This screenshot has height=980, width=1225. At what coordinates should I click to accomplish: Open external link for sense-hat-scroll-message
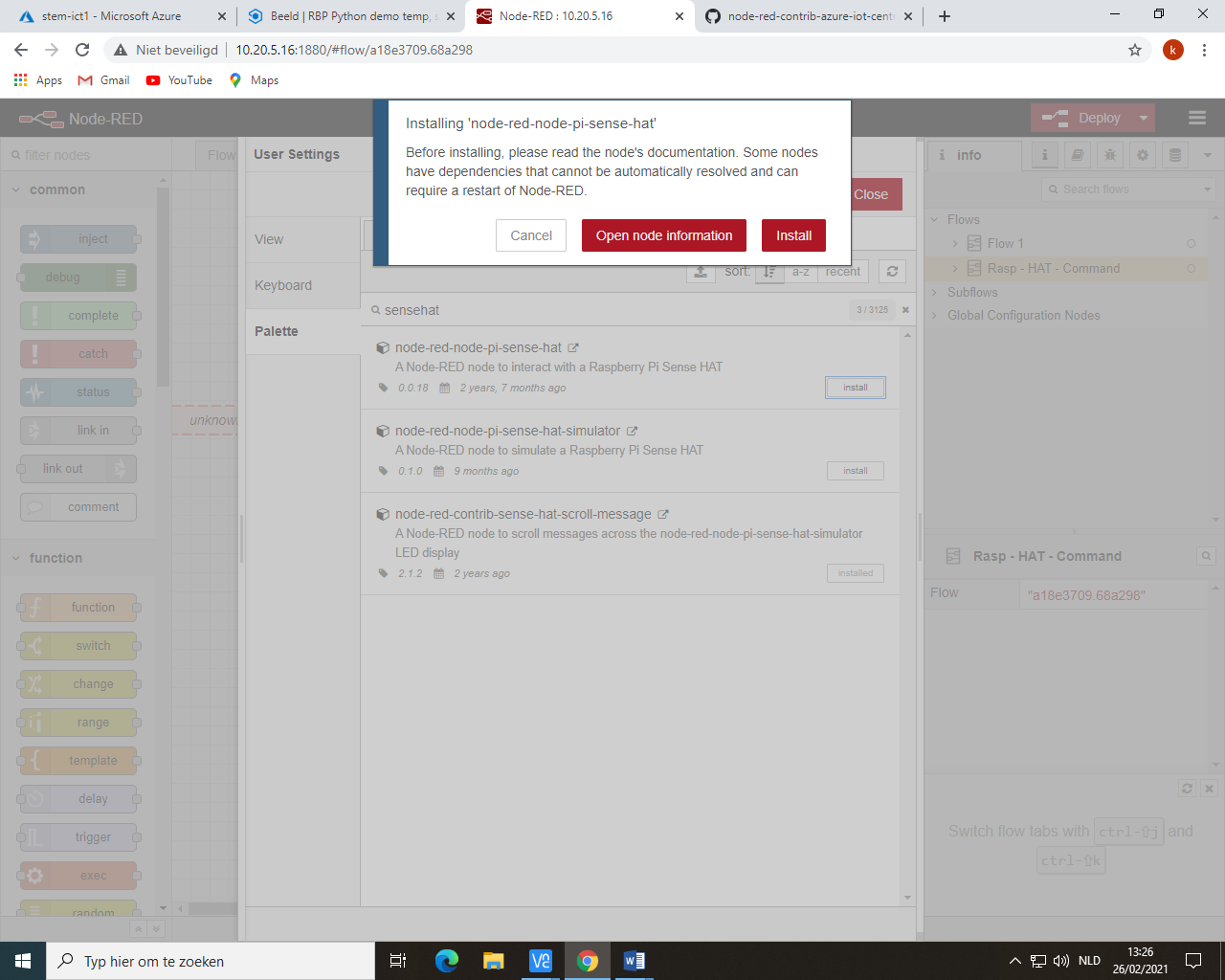pyautogui.click(x=662, y=514)
